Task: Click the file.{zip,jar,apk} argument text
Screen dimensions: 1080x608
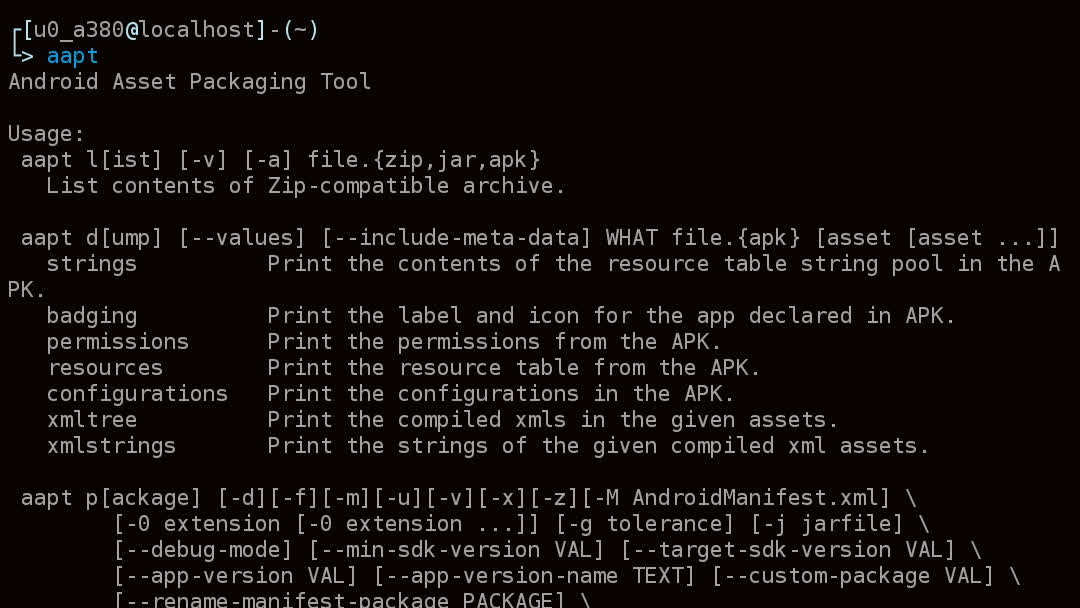Action: click(424, 160)
